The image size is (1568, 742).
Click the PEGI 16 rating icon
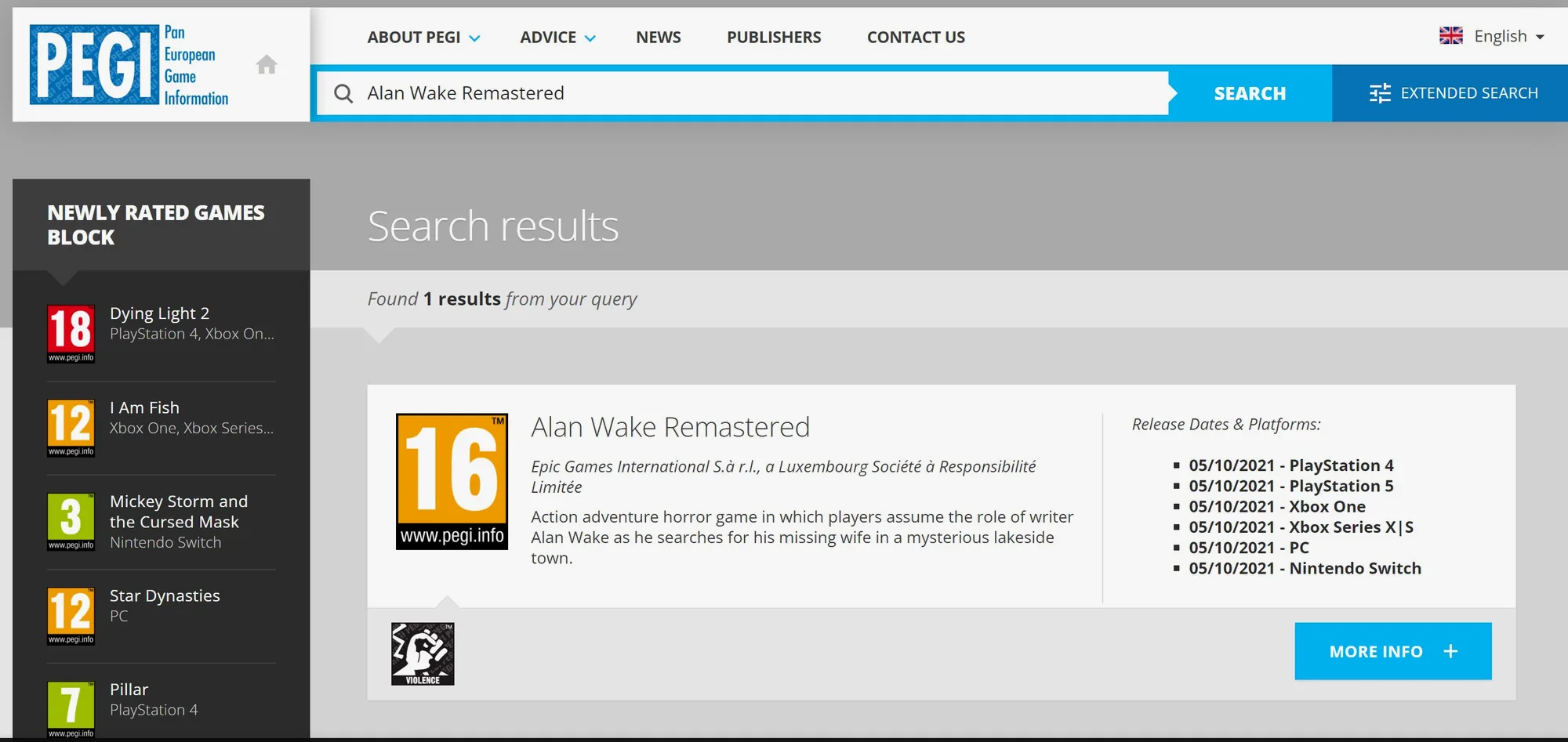[452, 481]
